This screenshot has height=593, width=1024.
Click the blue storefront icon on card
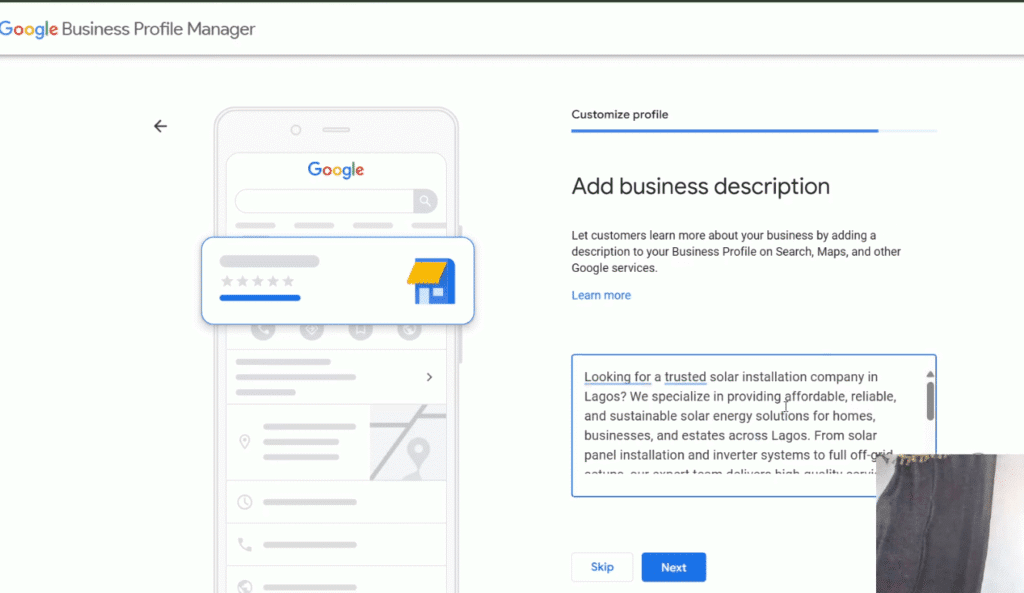point(431,281)
